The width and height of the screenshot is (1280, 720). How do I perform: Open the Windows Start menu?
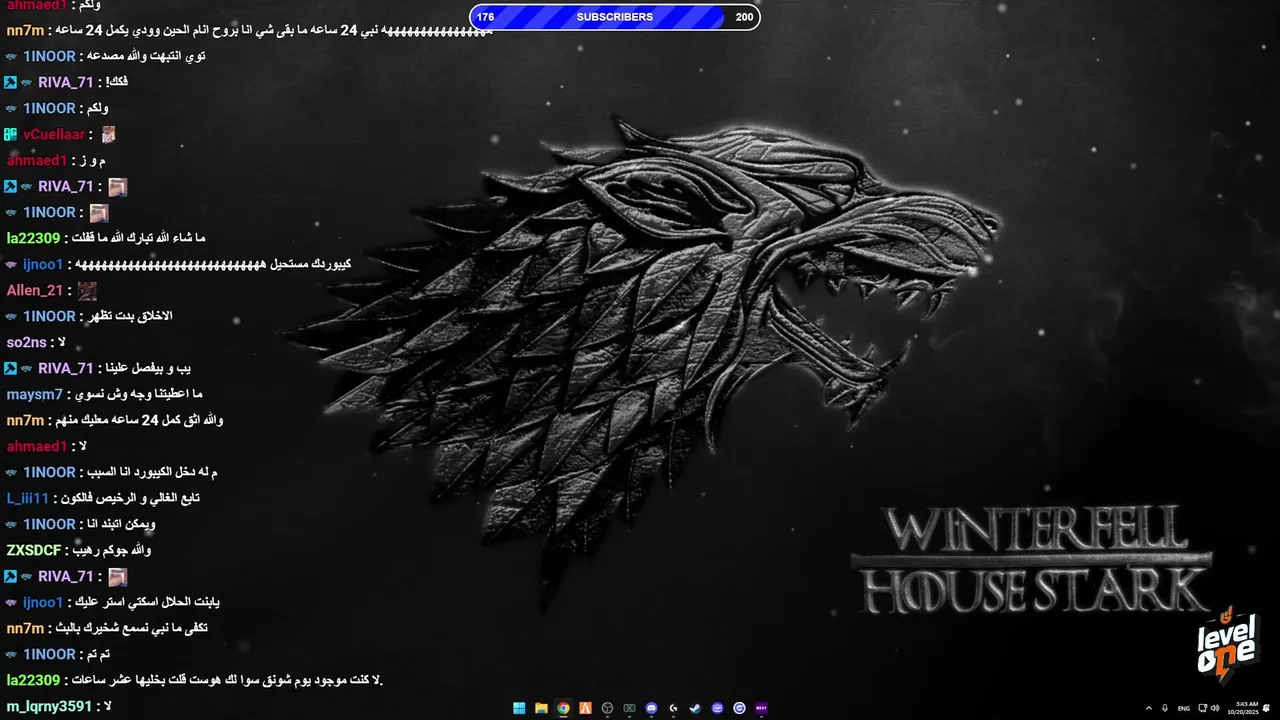tap(519, 708)
